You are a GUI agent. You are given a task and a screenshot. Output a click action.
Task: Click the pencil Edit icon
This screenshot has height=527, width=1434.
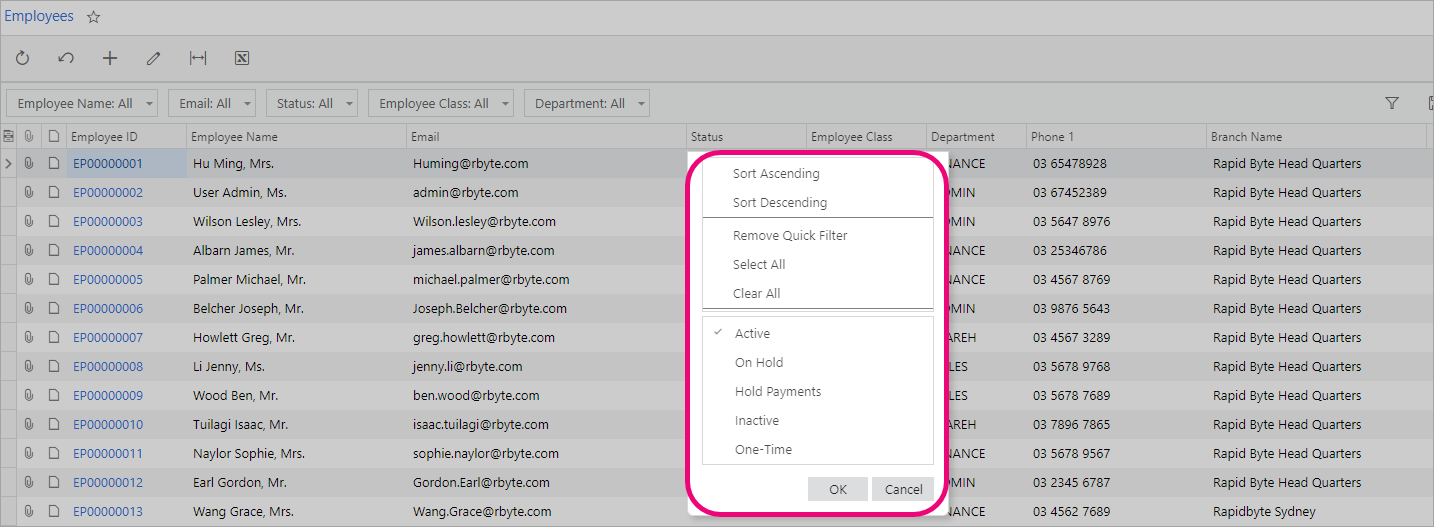pyautogui.click(x=153, y=59)
